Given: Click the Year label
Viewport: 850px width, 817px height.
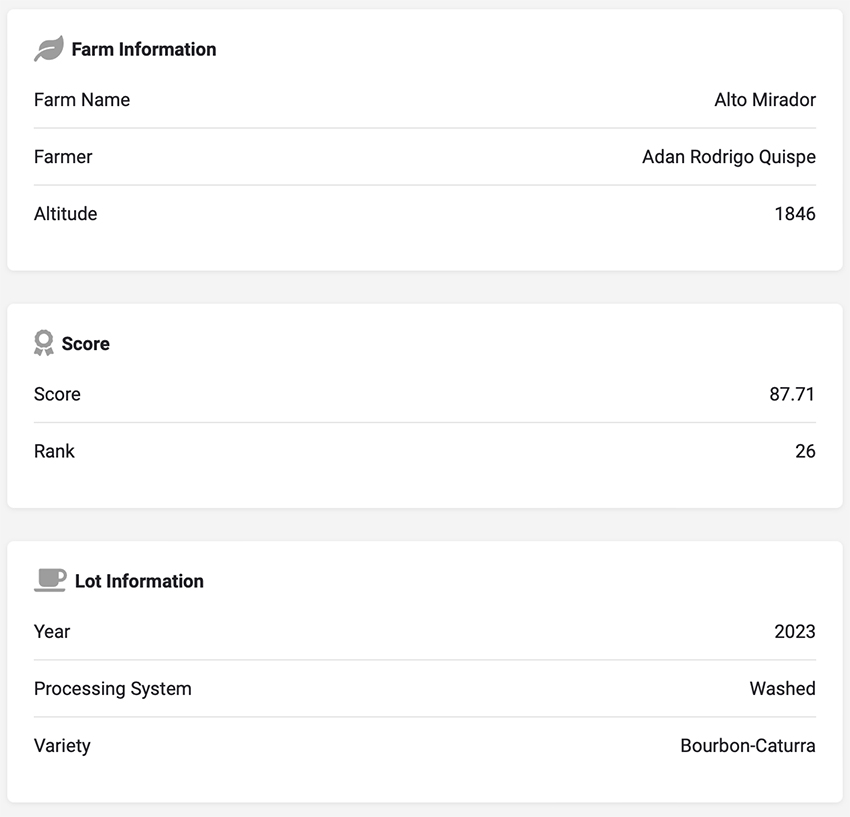Looking at the screenshot, I should pos(52,632).
